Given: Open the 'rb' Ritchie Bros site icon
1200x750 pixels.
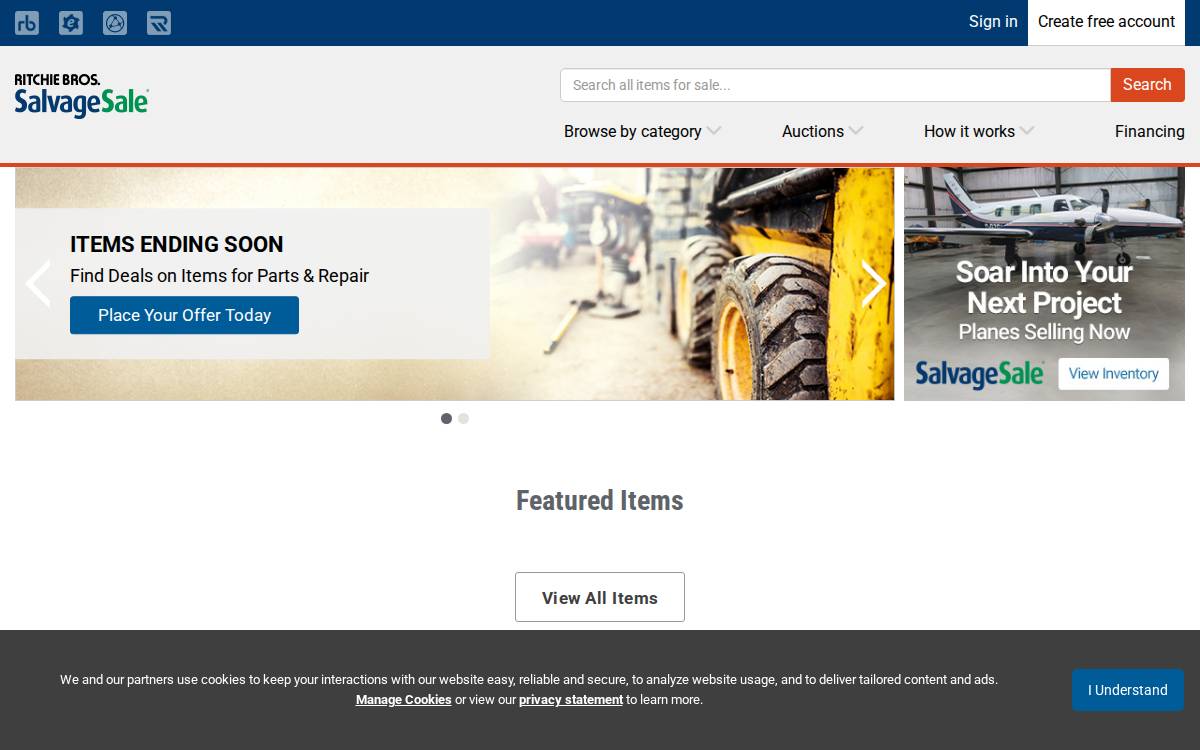Looking at the screenshot, I should pos(27,23).
